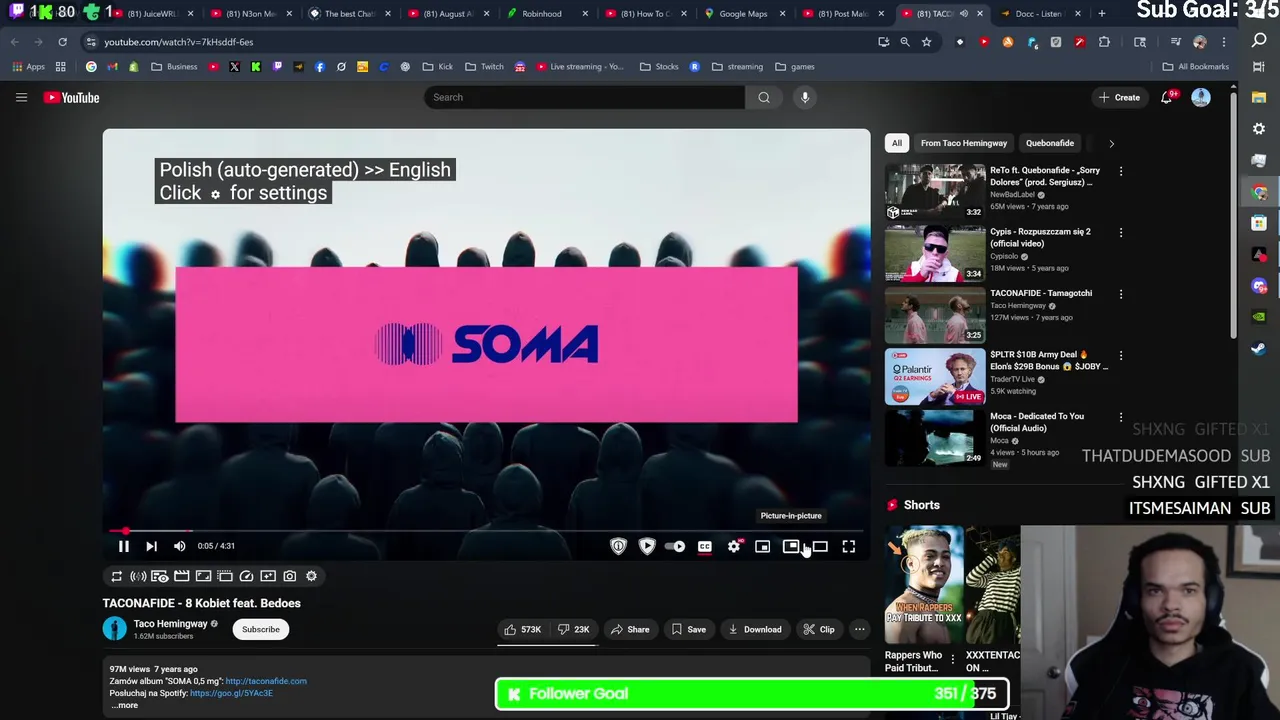Viewport: 1280px width, 720px height.
Task: Show more filter chips with arrow
Action: (1111, 143)
